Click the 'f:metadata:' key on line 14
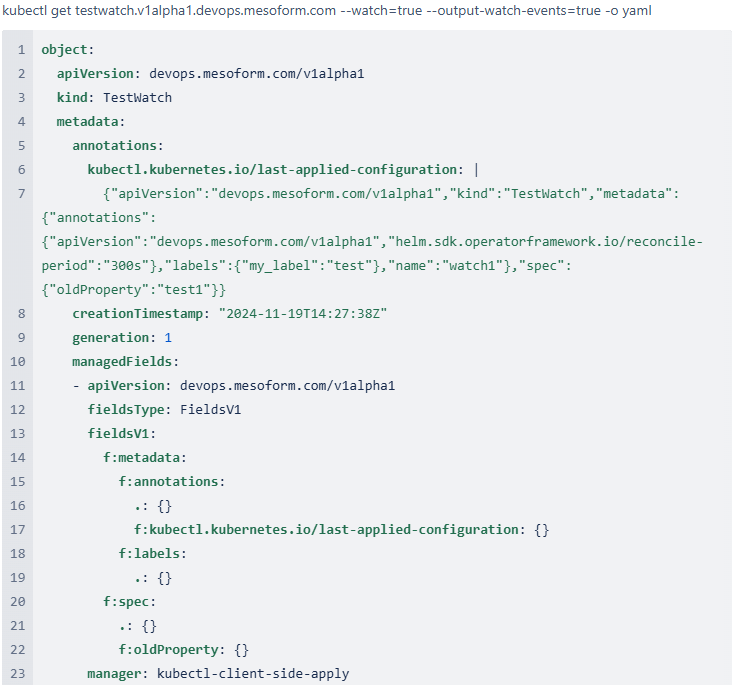The width and height of the screenshot is (733, 685). [145, 457]
